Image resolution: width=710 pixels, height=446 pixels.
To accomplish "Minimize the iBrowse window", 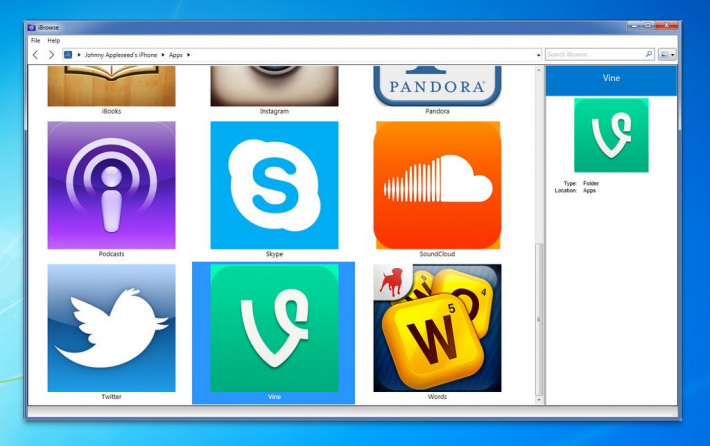I will point(634,25).
